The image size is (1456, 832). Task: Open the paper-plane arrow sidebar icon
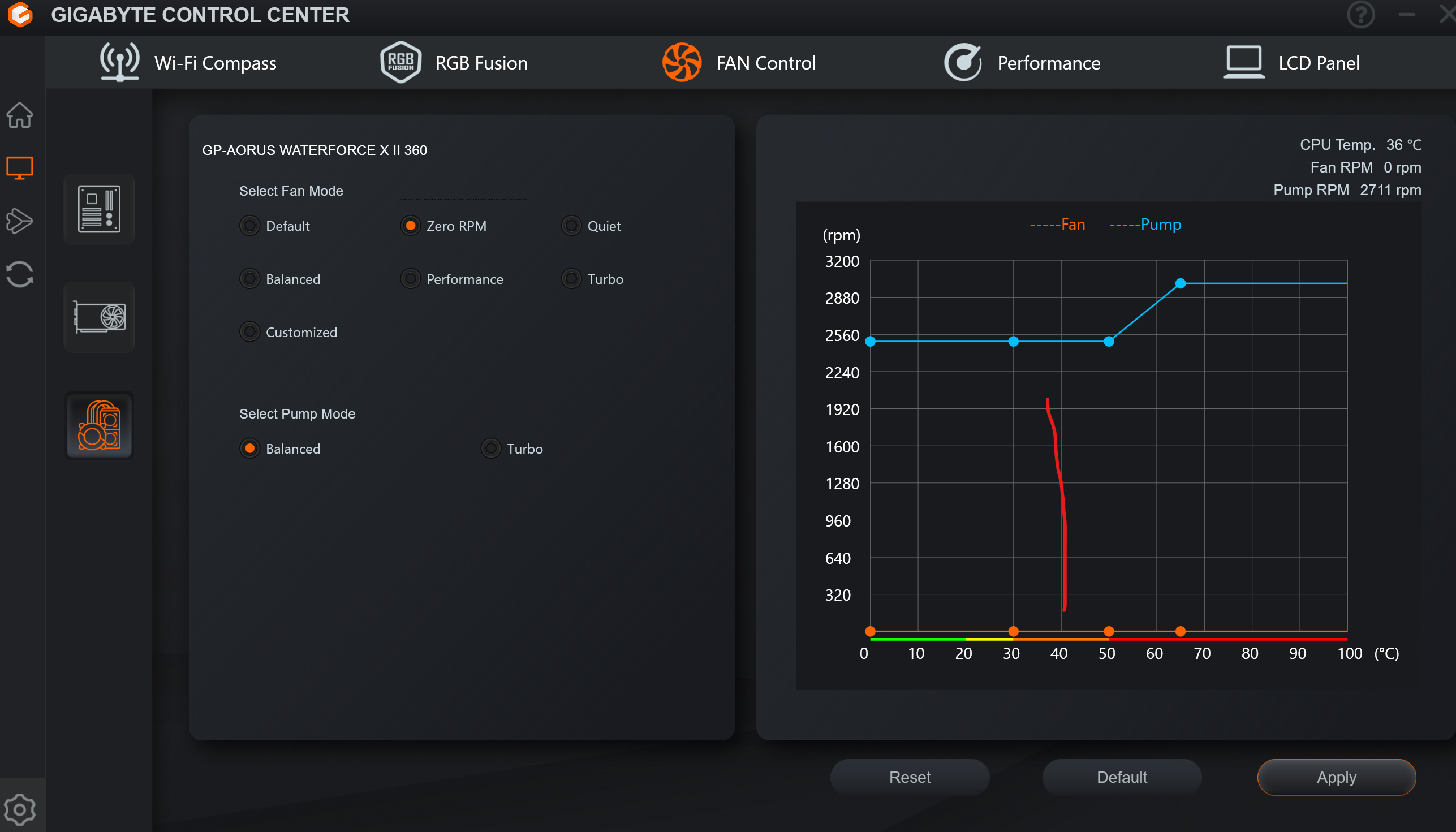click(x=19, y=221)
